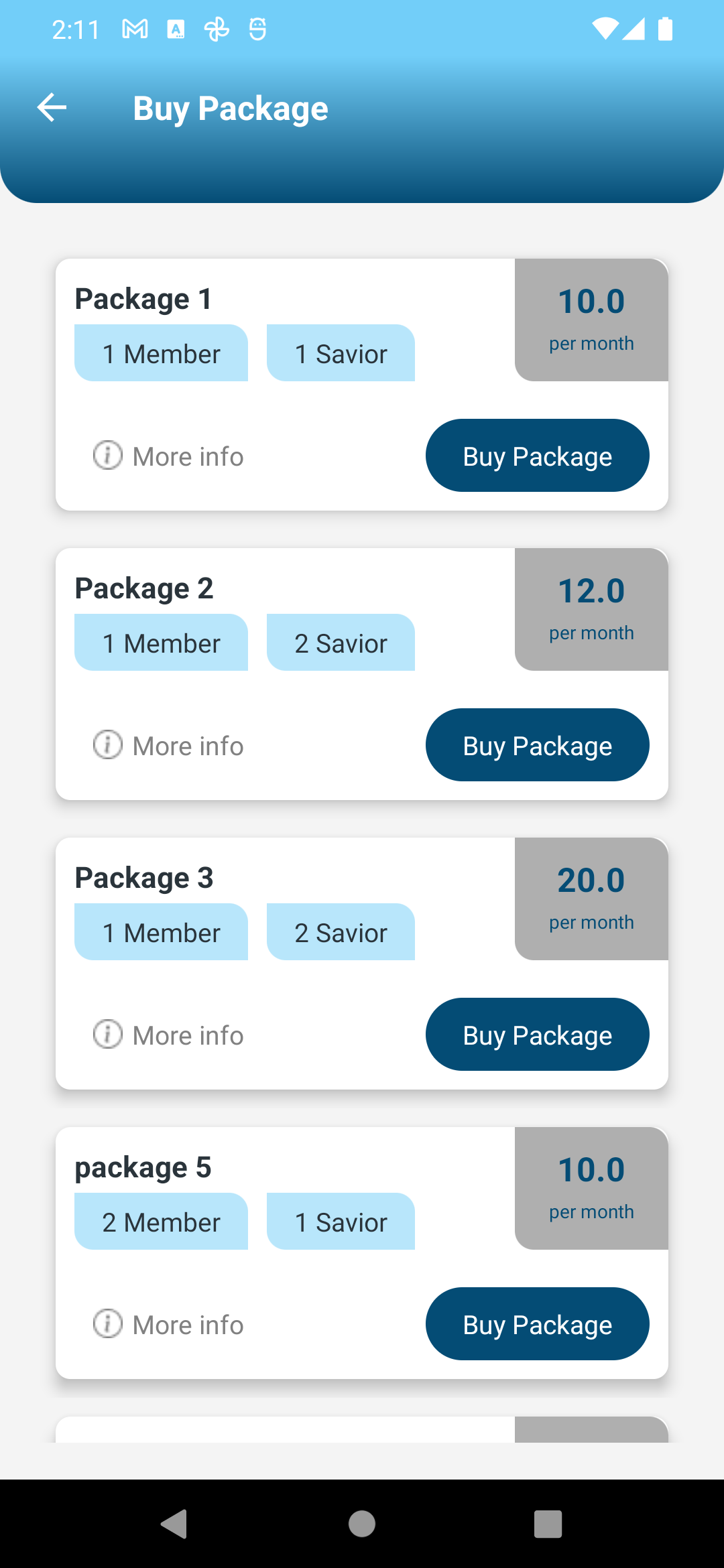724x1568 pixels.
Task: Tap the 2 Member chip in package 5
Action: coord(161,1222)
